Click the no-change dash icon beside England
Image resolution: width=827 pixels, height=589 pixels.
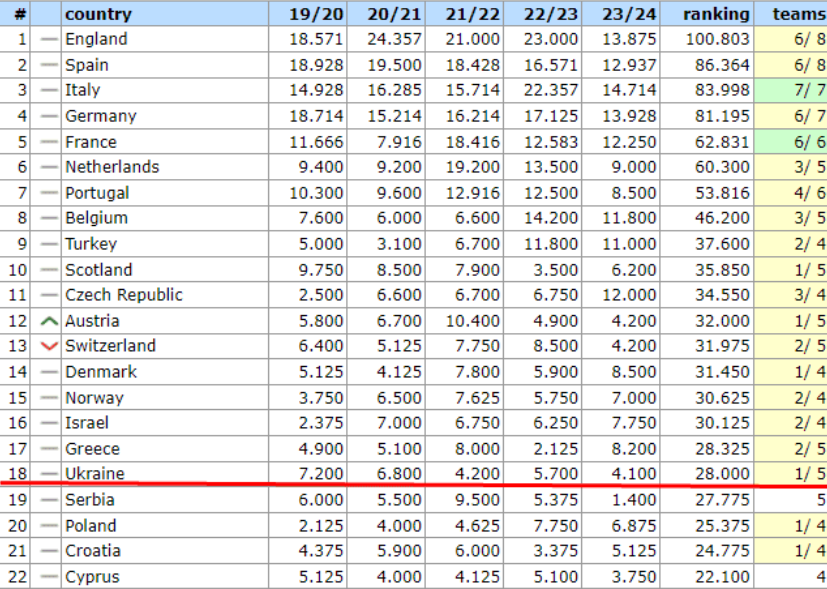coord(48,39)
